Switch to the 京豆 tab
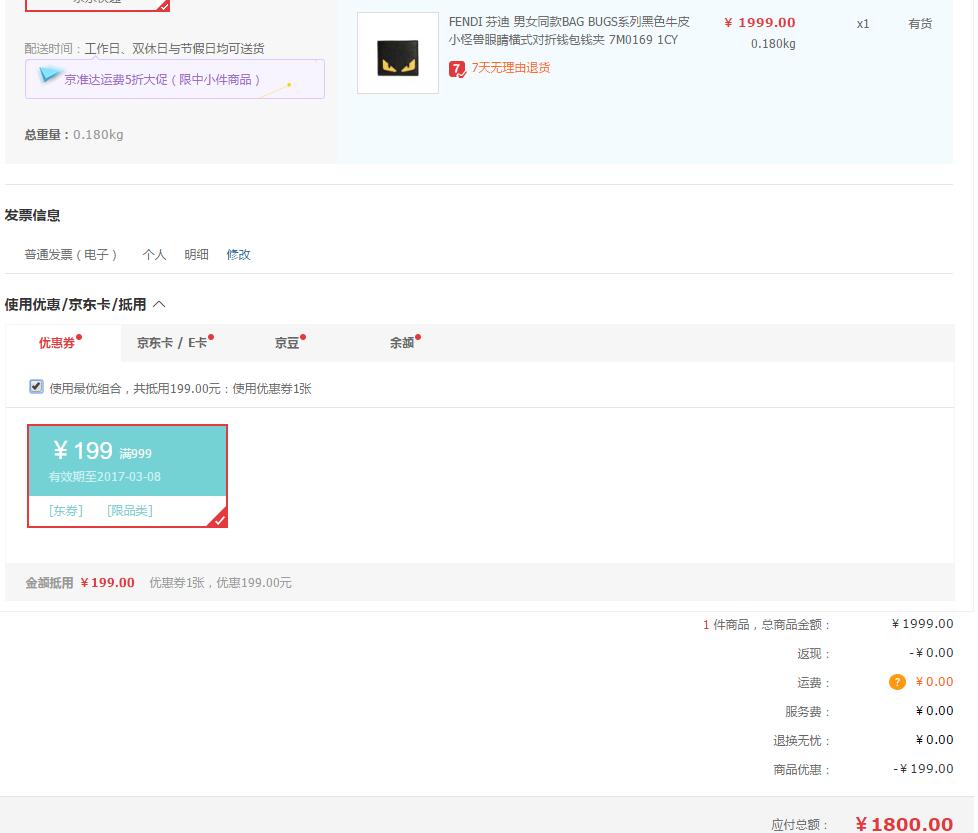The height and width of the screenshot is (833, 978). click(x=290, y=342)
